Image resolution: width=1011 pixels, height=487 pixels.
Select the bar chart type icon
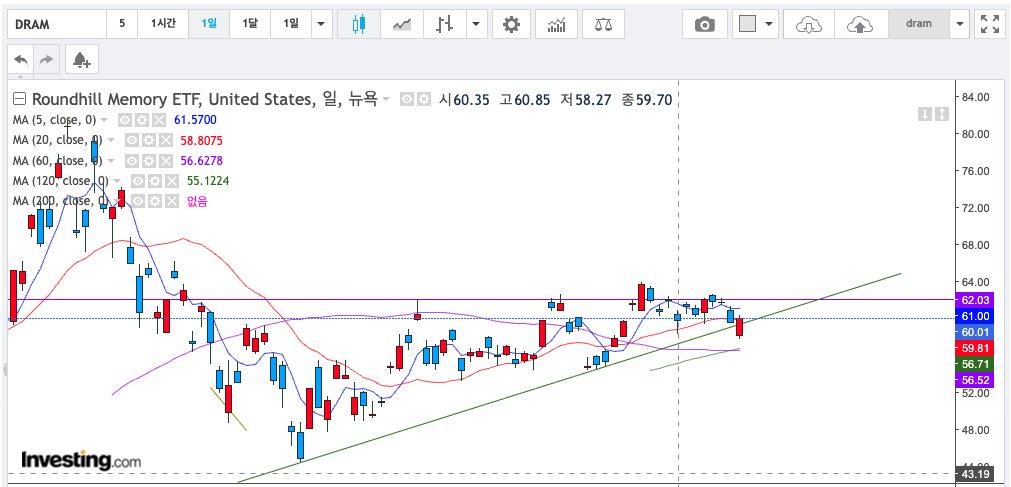coord(445,25)
